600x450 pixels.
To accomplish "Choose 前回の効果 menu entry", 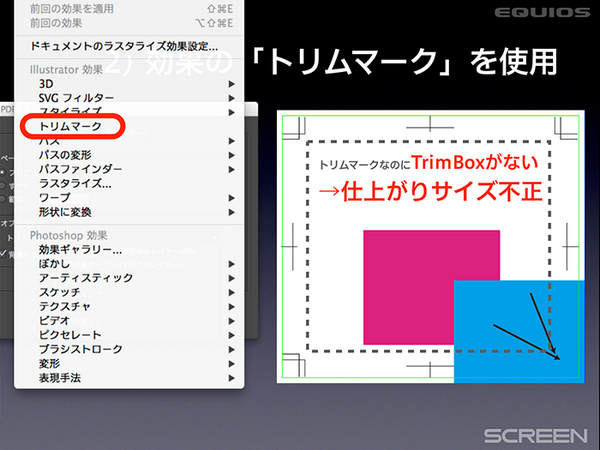I will coord(129,23).
